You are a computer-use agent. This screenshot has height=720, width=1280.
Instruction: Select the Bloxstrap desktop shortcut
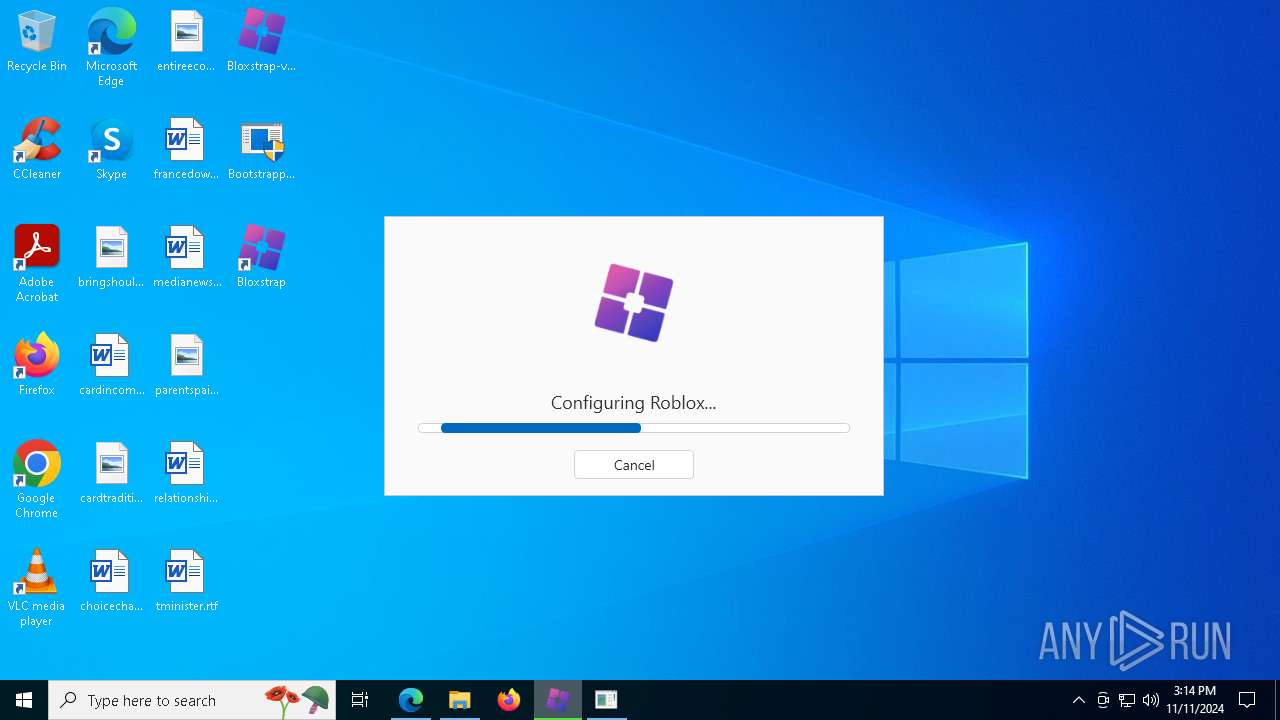point(261,257)
